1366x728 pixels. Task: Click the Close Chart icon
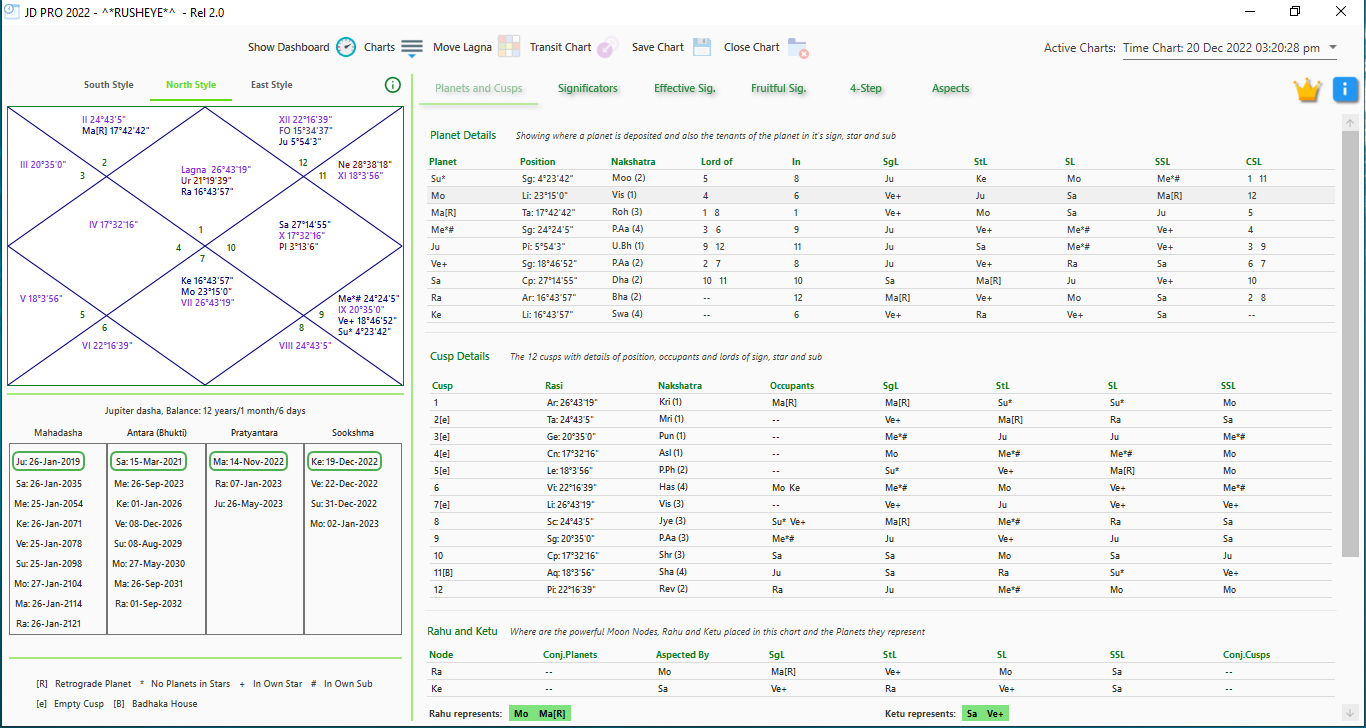coord(797,47)
